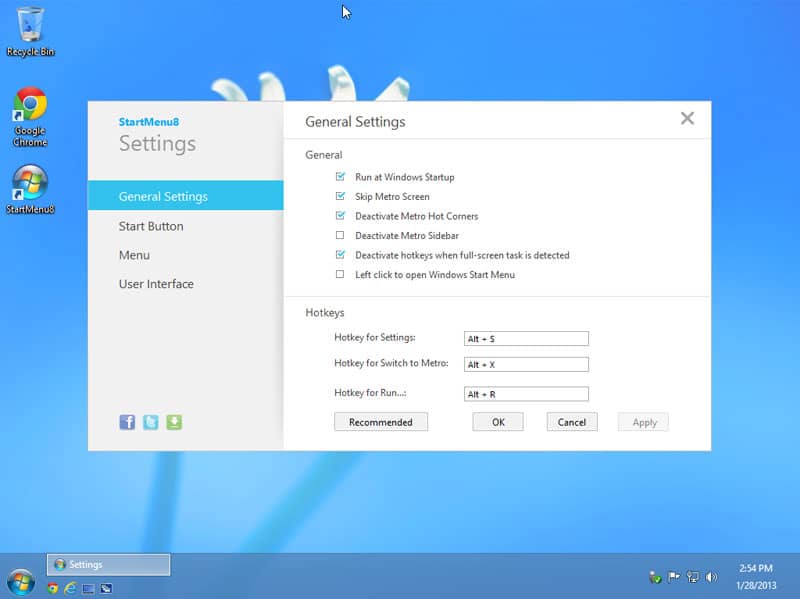Screen dimensions: 800x599
Task: Uncheck Run at Windows Startup
Action: pos(340,177)
